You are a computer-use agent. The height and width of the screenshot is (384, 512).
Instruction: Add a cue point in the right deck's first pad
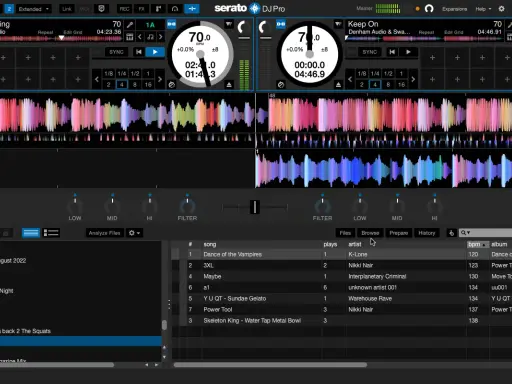click(432, 58)
